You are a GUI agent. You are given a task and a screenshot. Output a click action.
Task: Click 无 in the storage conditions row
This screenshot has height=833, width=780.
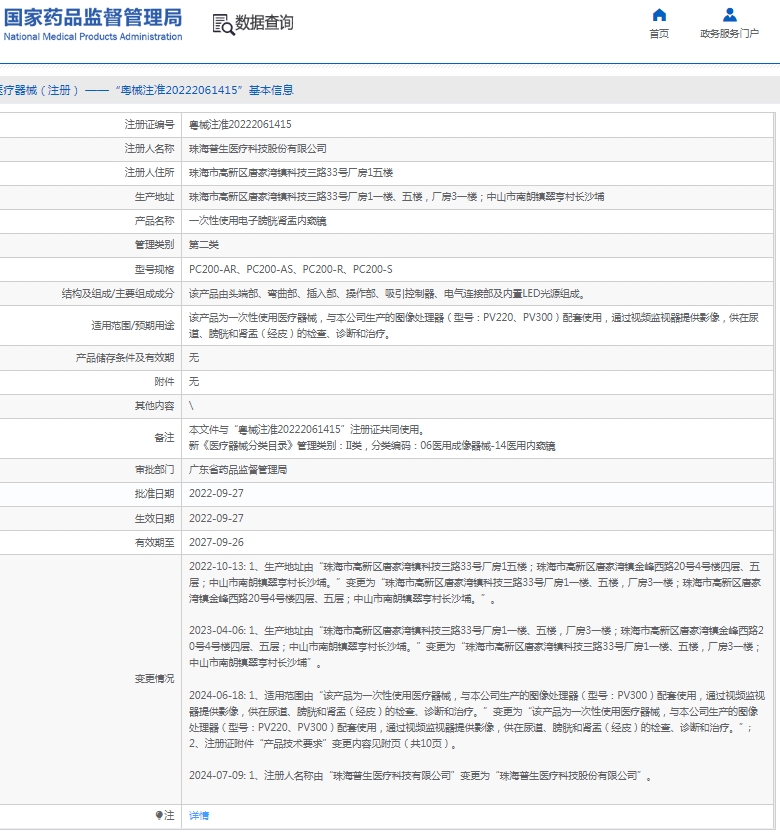pos(194,358)
